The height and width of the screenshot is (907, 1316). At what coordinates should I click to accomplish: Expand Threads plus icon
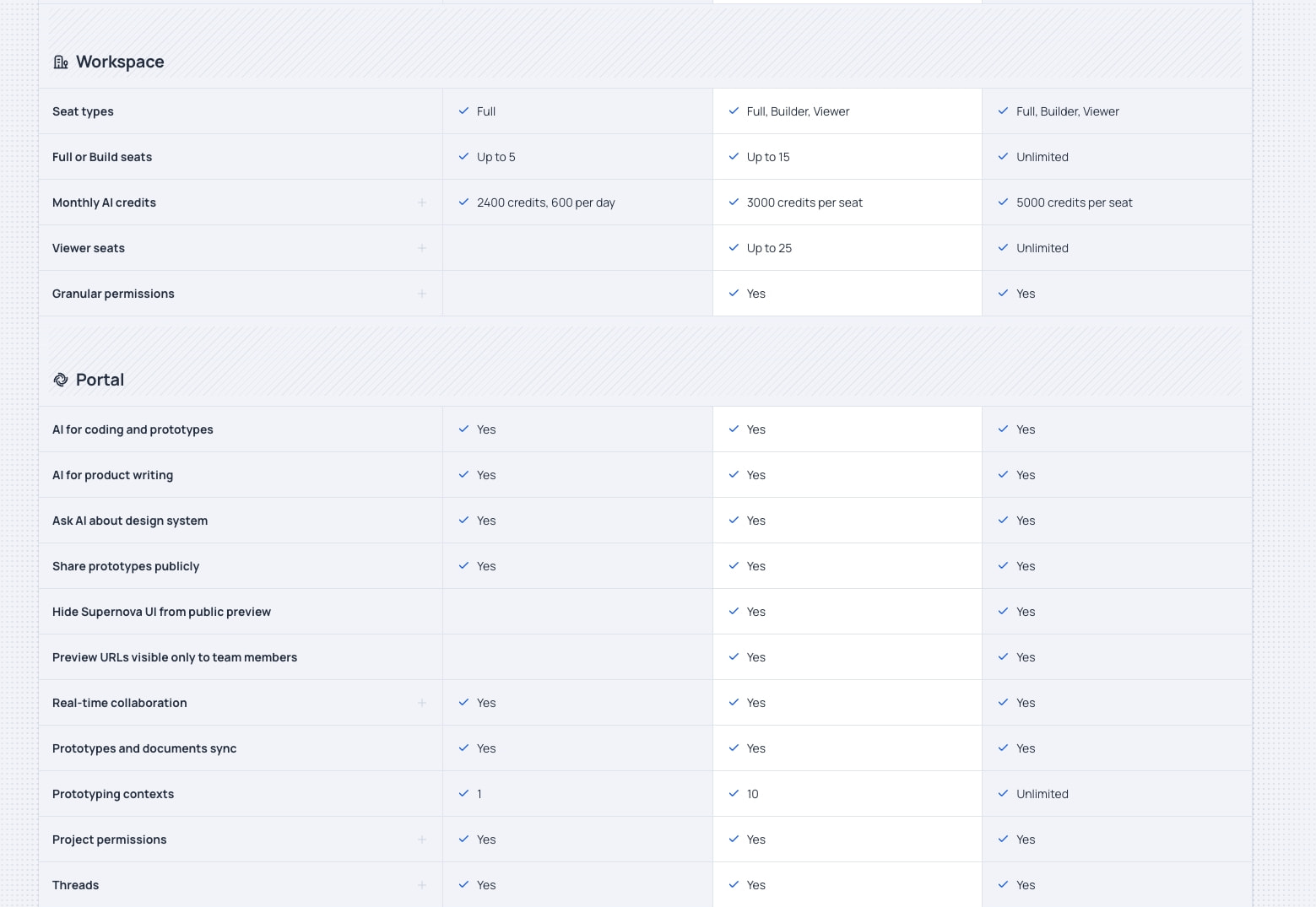(x=422, y=885)
